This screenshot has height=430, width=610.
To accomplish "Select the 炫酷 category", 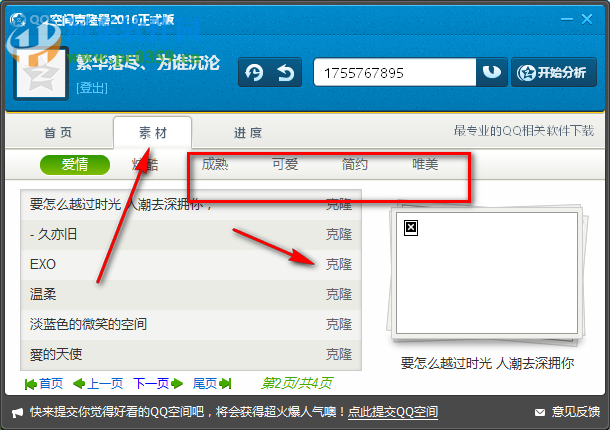I will (x=145, y=165).
